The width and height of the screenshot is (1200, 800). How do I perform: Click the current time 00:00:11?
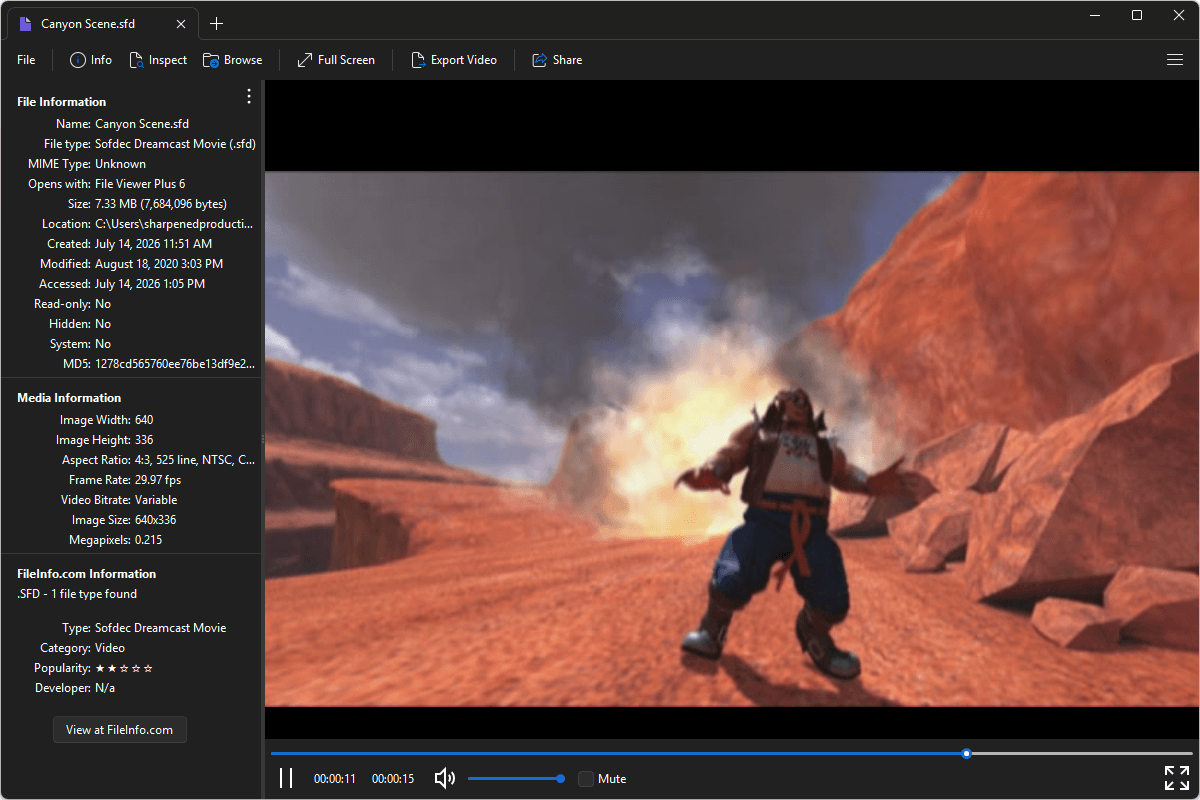pyautogui.click(x=335, y=779)
